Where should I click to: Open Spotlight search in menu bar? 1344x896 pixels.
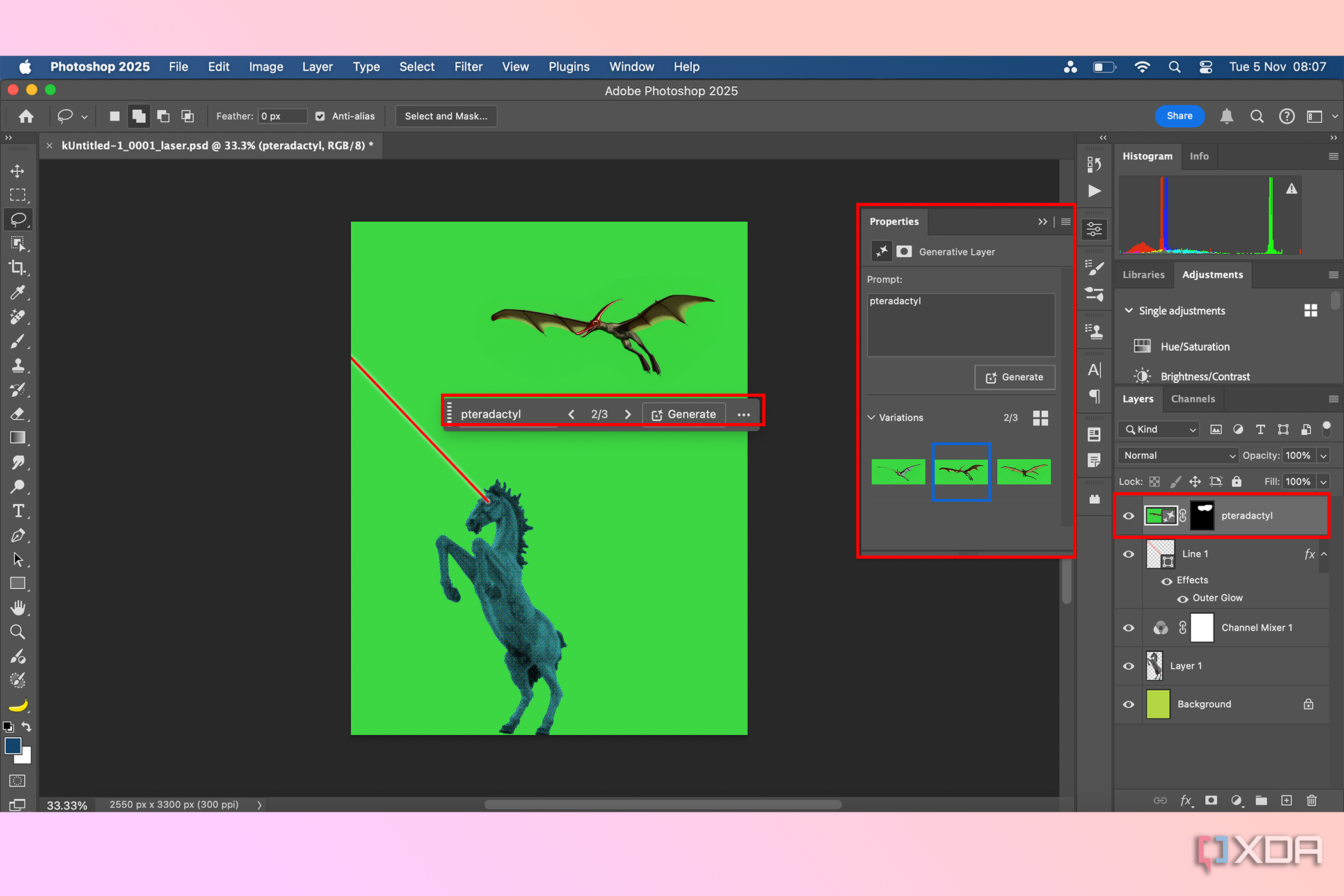click(x=1174, y=67)
